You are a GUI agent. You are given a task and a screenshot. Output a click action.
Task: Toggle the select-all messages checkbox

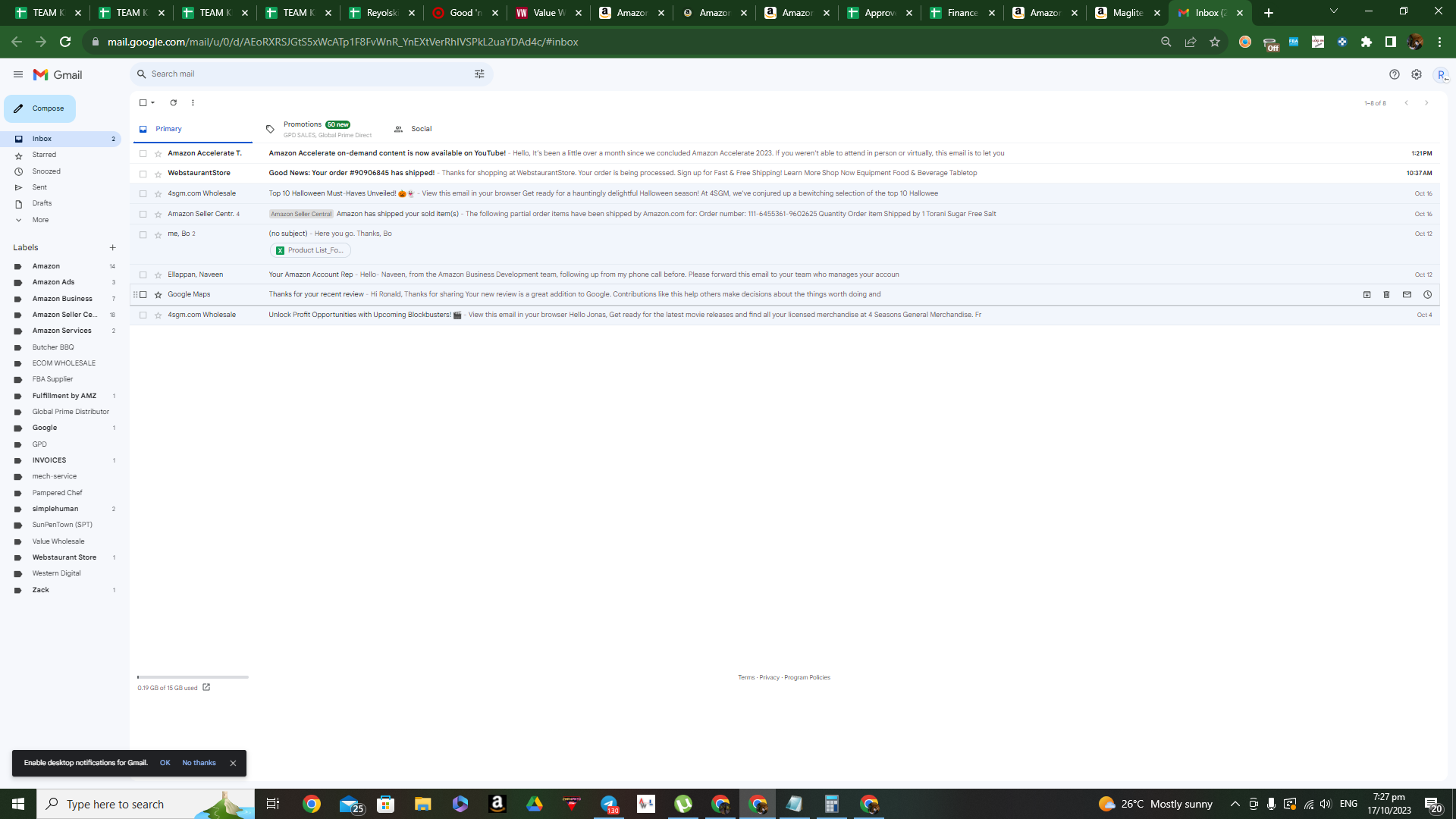(143, 103)
